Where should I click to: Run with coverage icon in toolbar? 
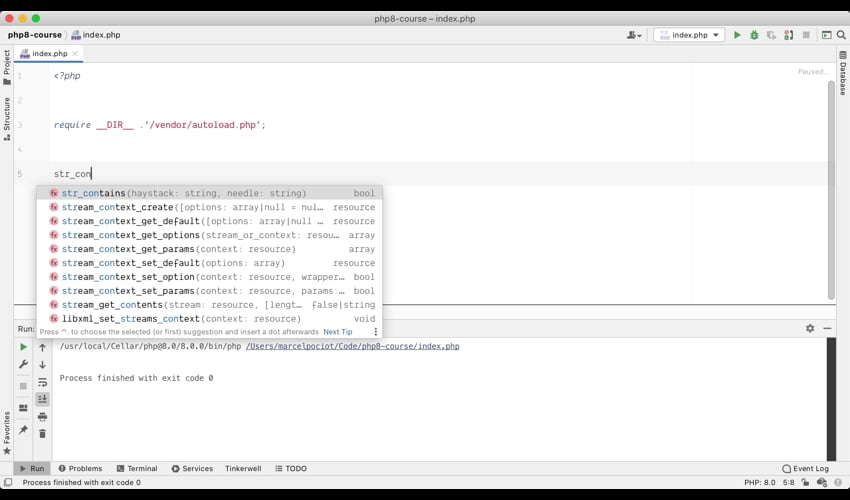(x=771, y=35)
